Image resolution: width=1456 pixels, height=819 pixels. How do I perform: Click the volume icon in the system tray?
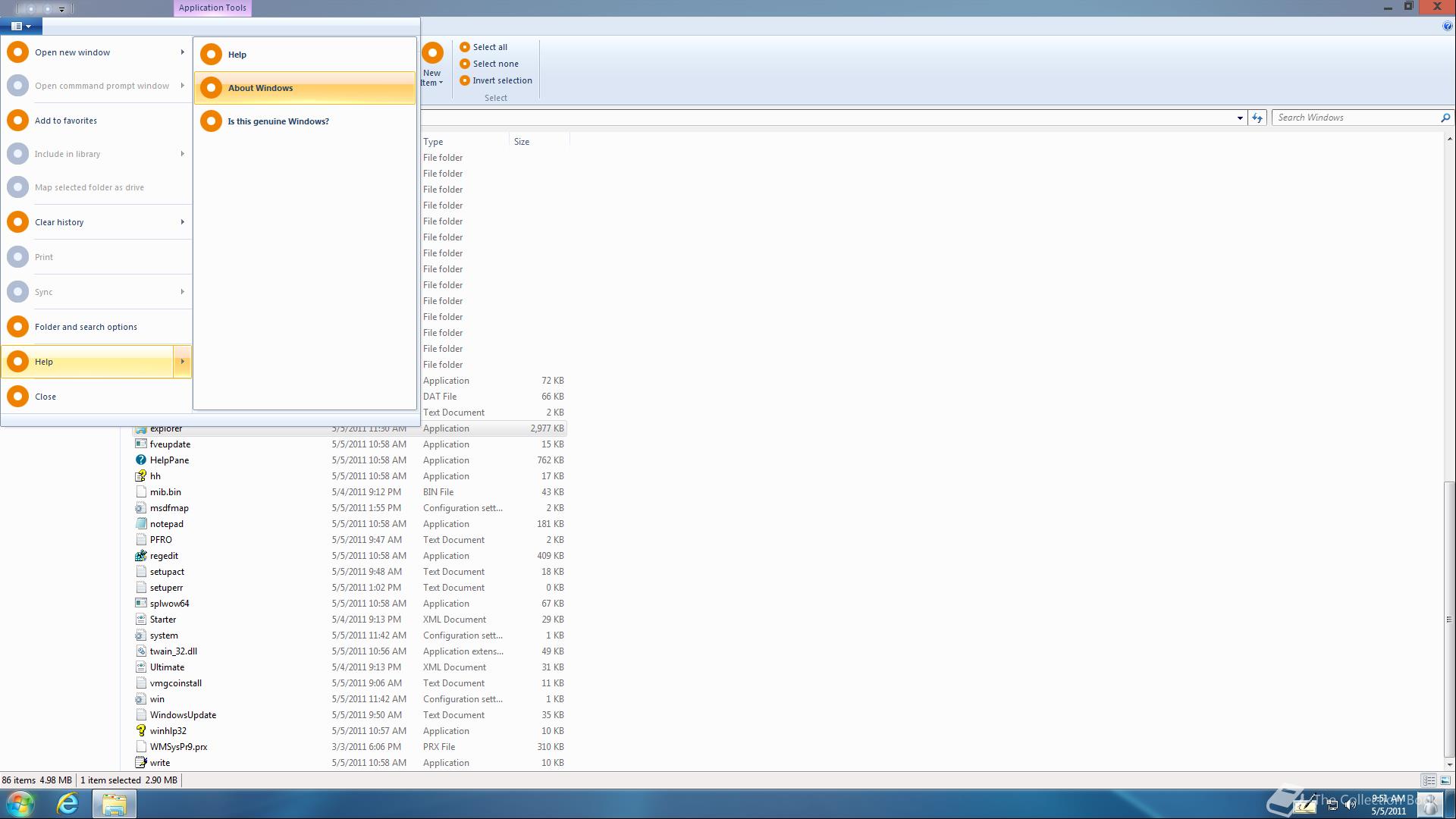point(1350,805)
